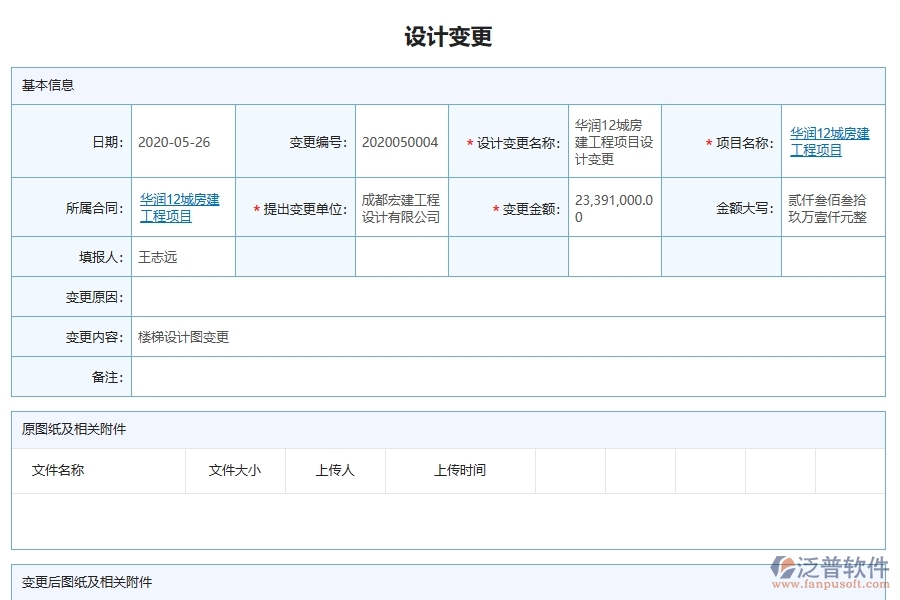Viewport: 900px width, 600px height.
Task: Select the 变更金额 field showing 23,391,000.00
Action: point(612,206)
